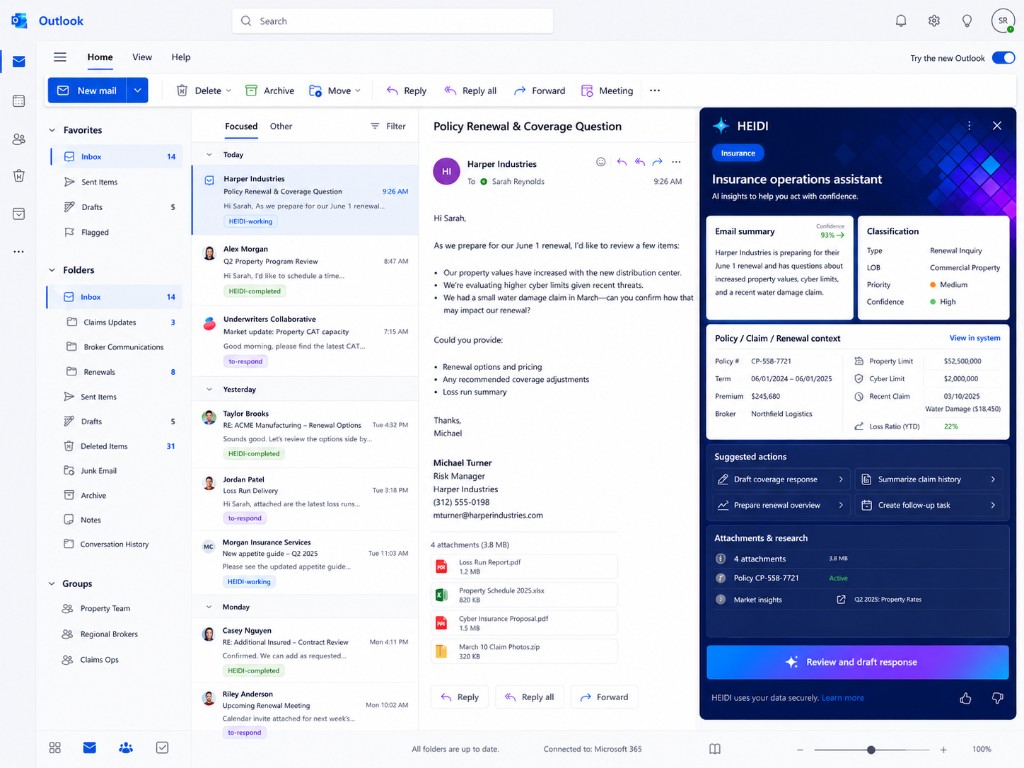Open Delete dropdown arrow

(x=229, y=91)
